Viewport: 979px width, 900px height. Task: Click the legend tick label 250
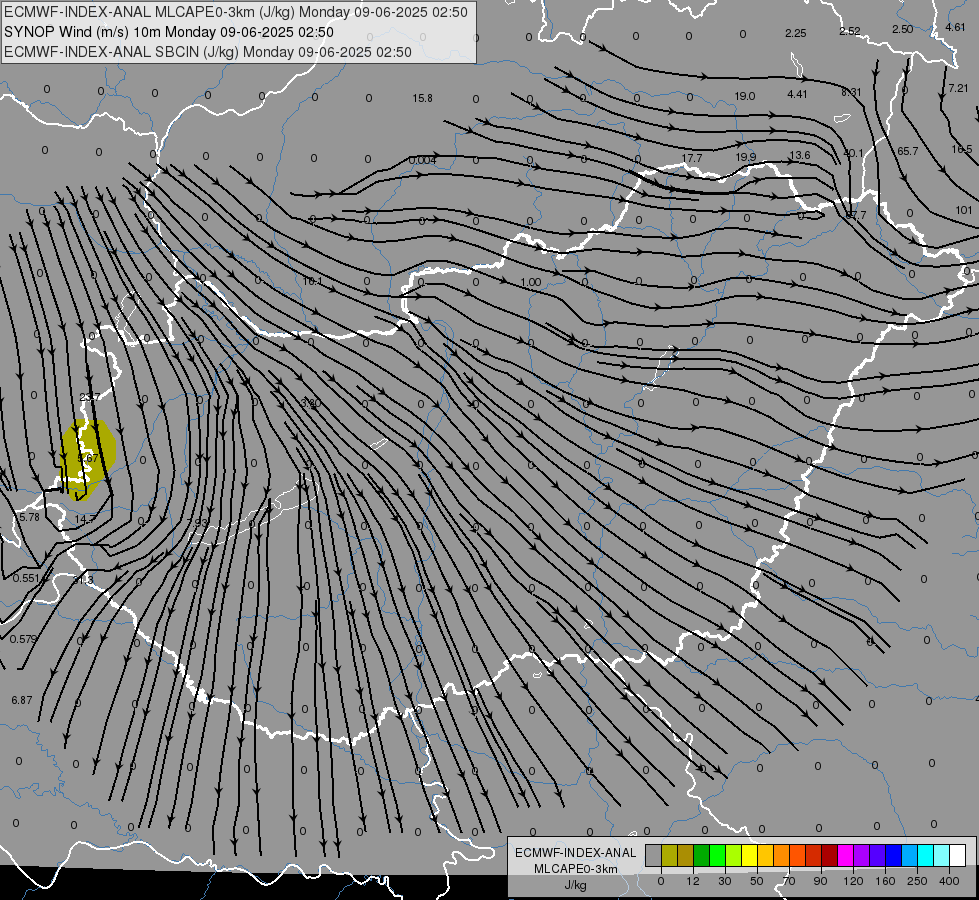pos(917,881)
